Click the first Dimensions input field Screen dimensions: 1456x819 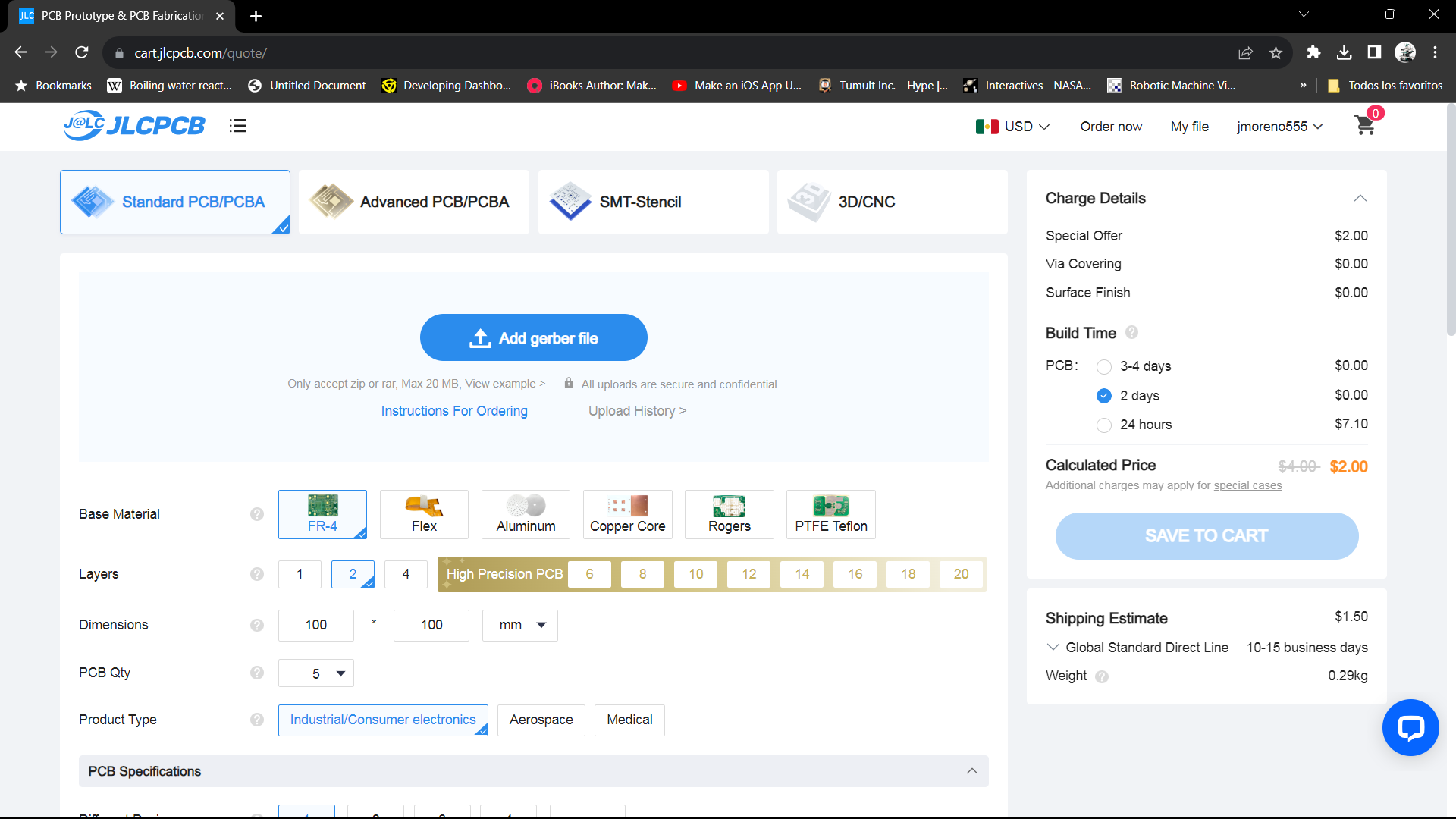316,625
